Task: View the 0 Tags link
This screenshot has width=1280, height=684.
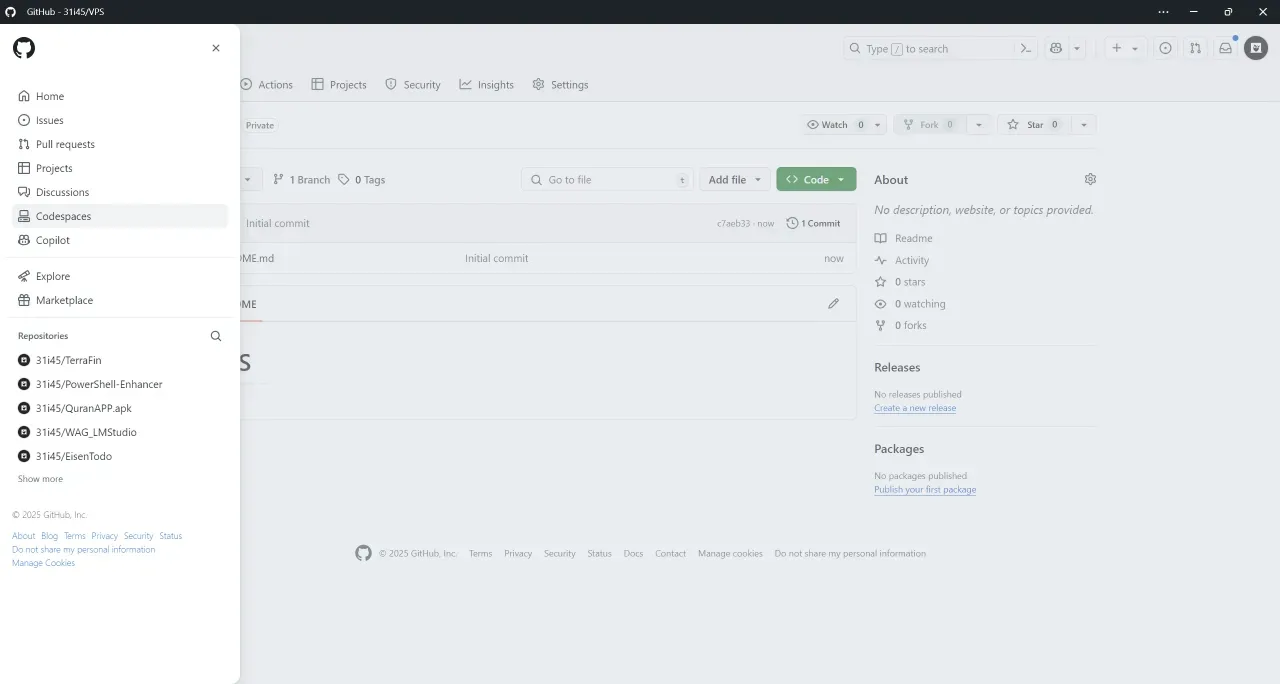Action: 361,180
